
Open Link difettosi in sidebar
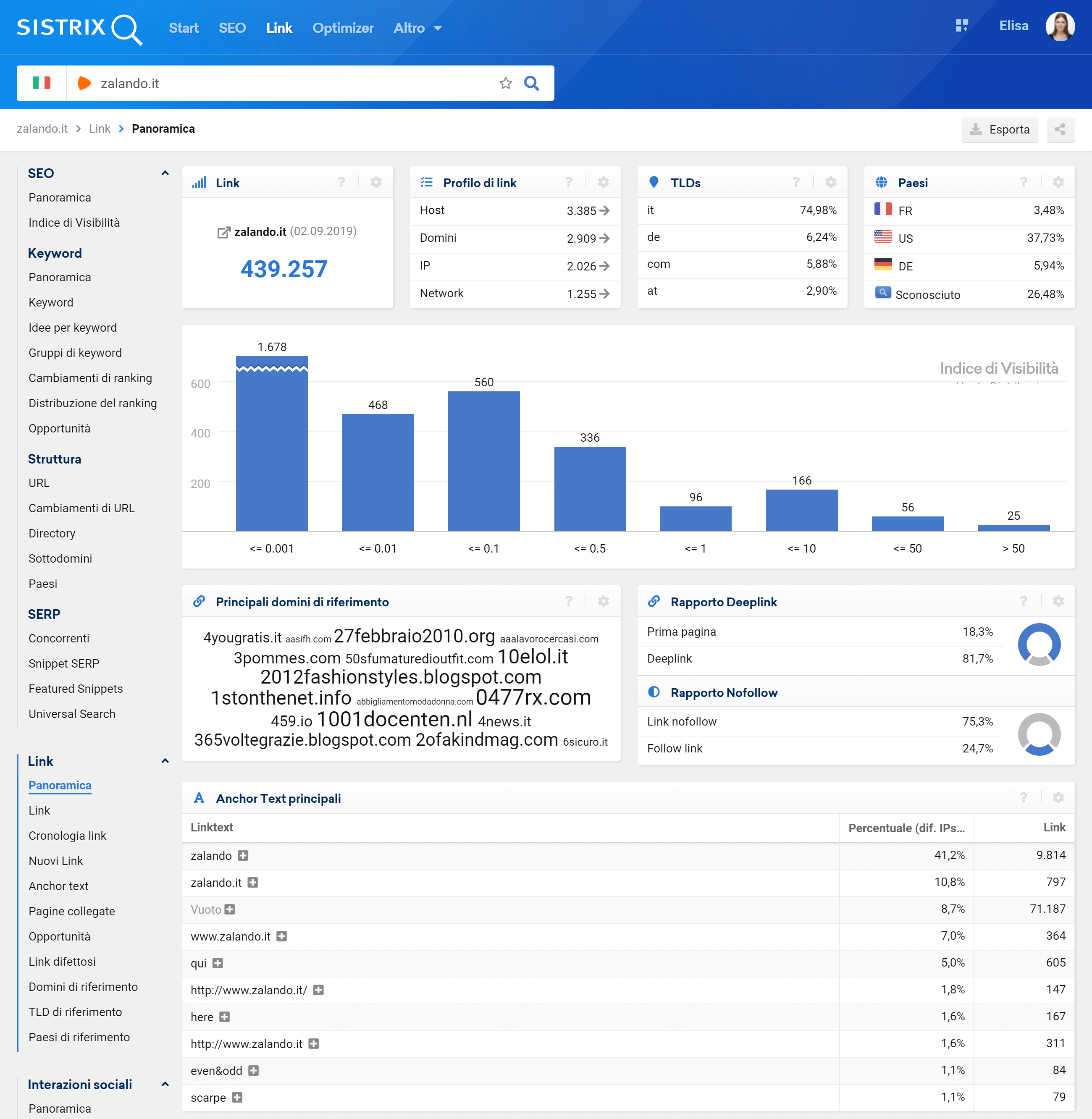click(x=62, y=962)
